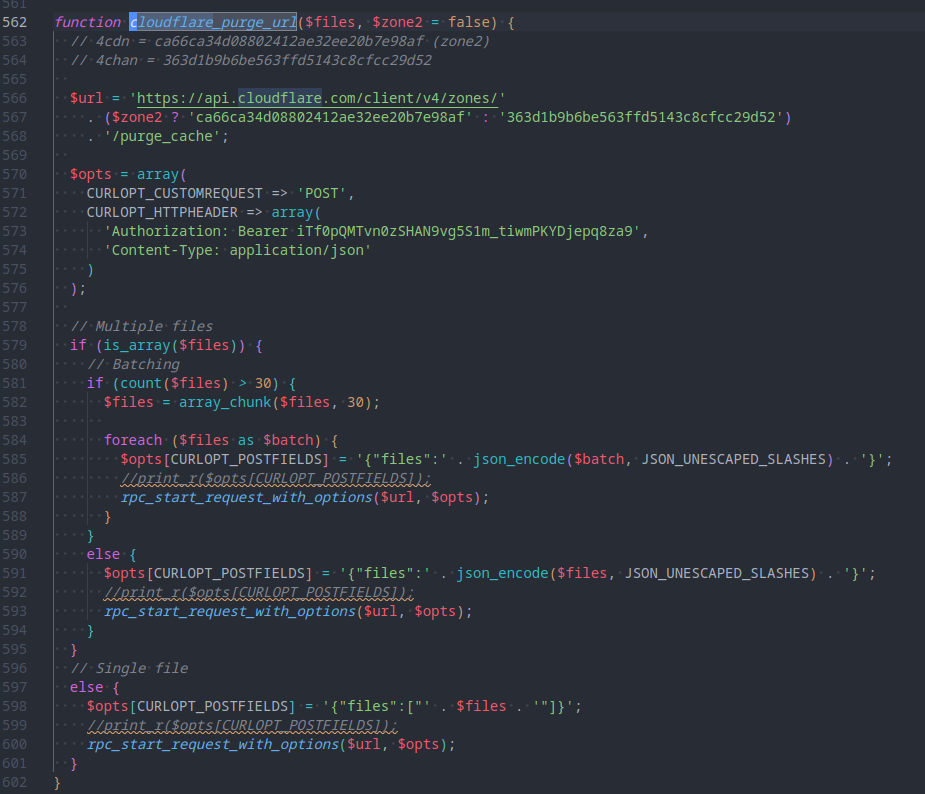The image size is (925, 794).
Task: Click the 'false' default value on line 562
Action: (469, 22)
